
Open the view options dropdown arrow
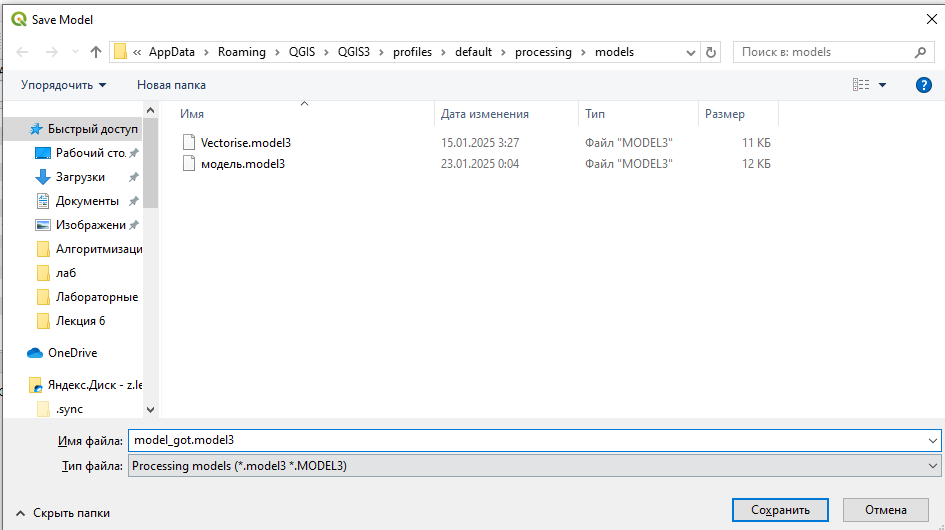click(x=882, y=85)
